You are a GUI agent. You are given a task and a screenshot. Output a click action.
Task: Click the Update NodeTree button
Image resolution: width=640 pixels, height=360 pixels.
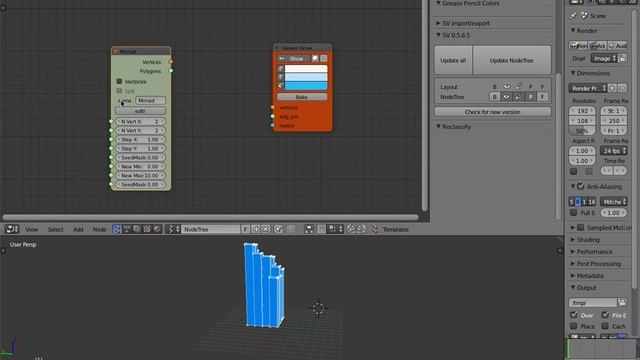tap(511, 60)
